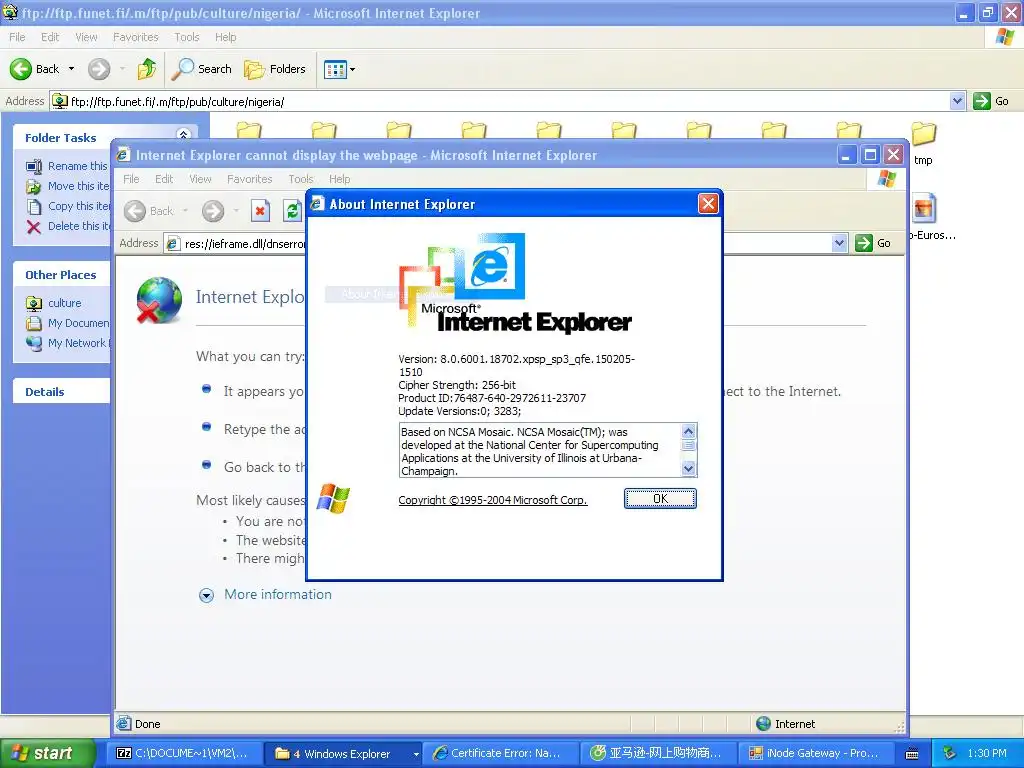Click keyboard icon in system tray
This screenshot has width=1024, height=768.
click(912, 754)
